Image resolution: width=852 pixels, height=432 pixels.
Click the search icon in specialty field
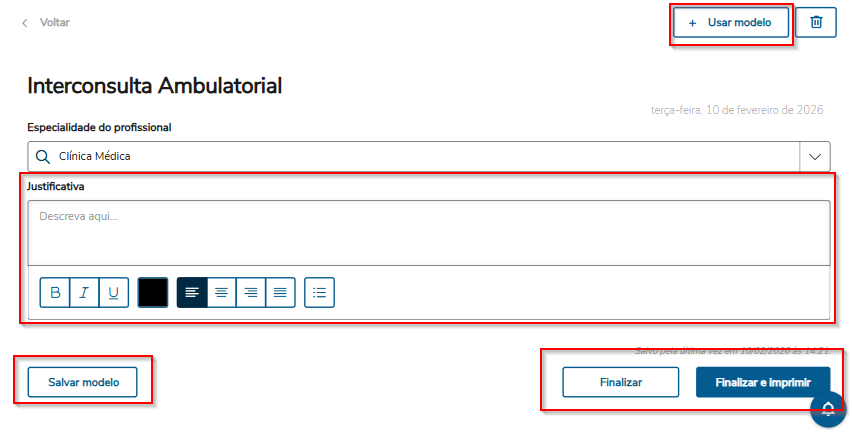pyautogui.click(x=42, y=157)
